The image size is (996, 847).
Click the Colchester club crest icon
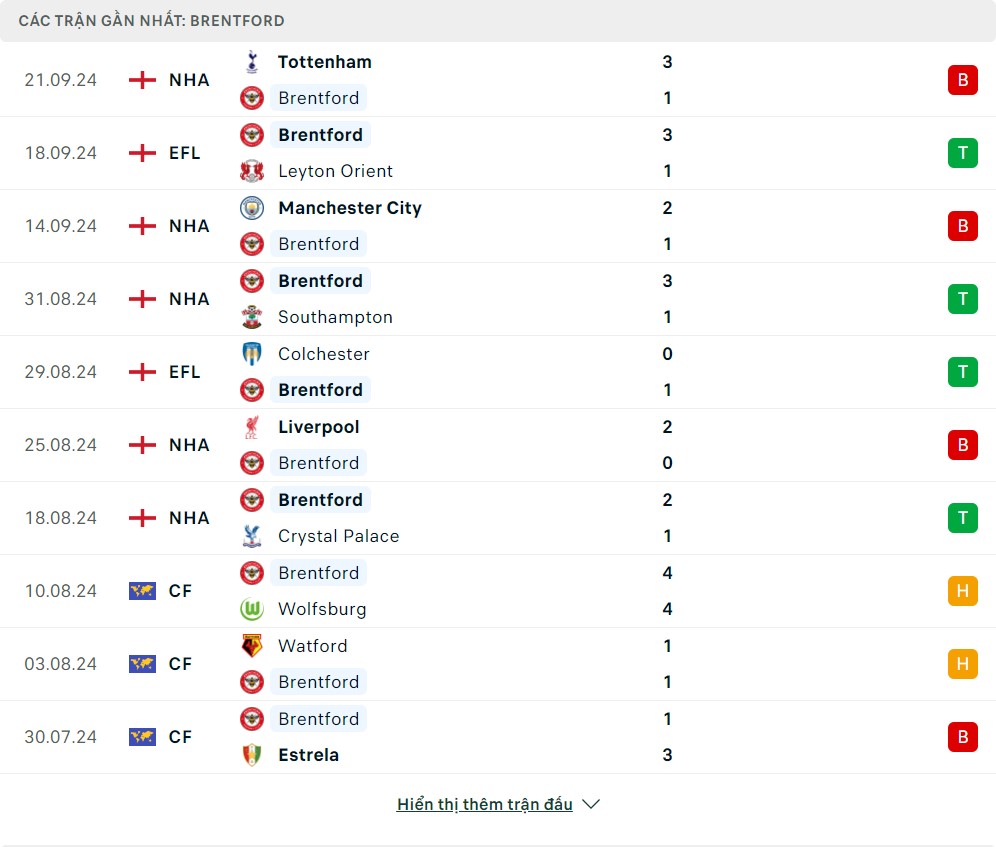tap(252, 354)
